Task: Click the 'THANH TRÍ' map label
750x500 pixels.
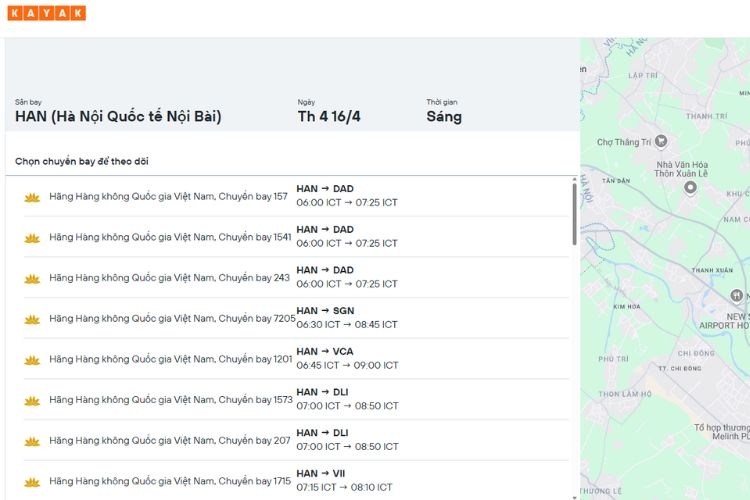Action: coord(706,116)
